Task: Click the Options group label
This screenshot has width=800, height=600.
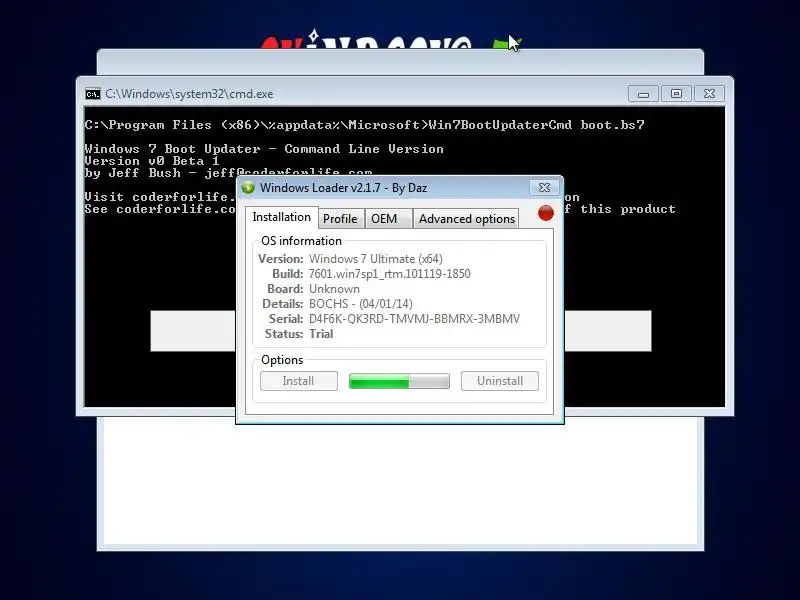Action: pos(282,360)
